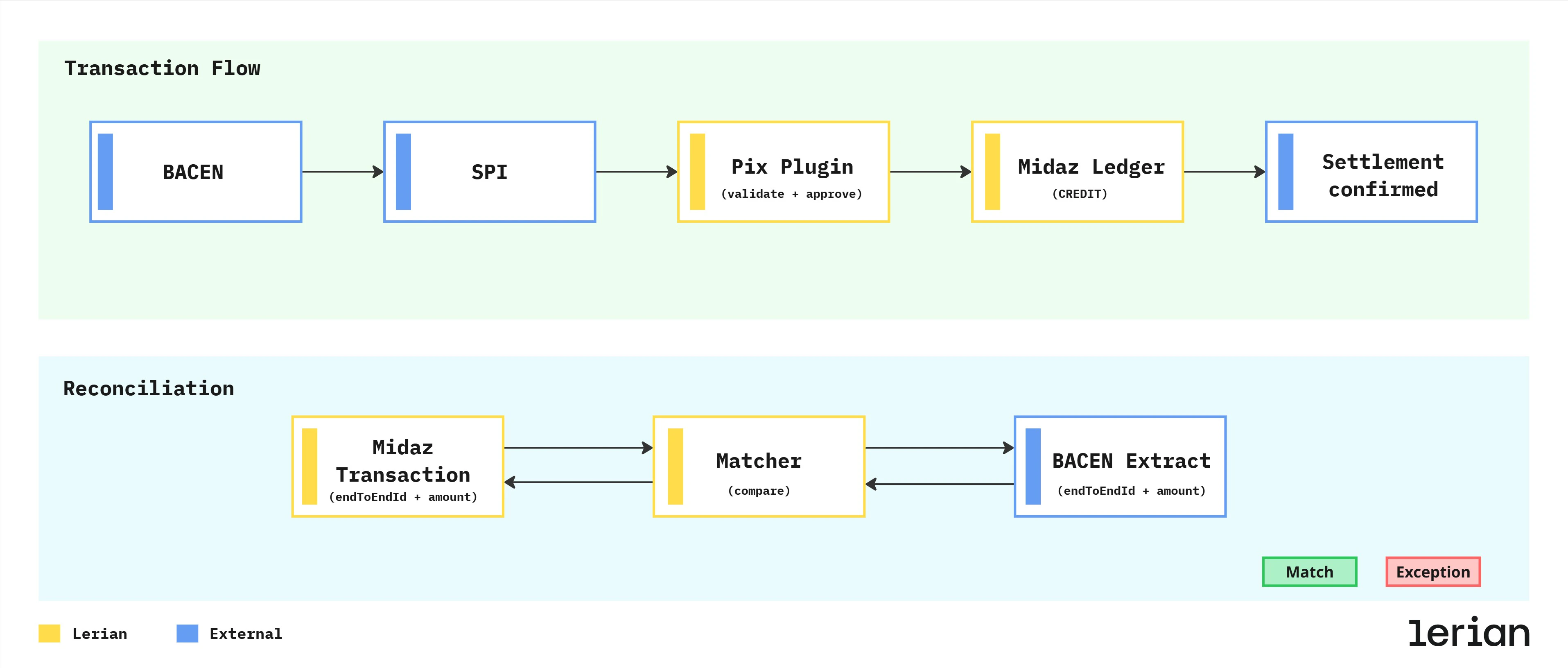Click the Transaction Flow heading
Viewport: 1568px width, 668px height.
point(163,68)
